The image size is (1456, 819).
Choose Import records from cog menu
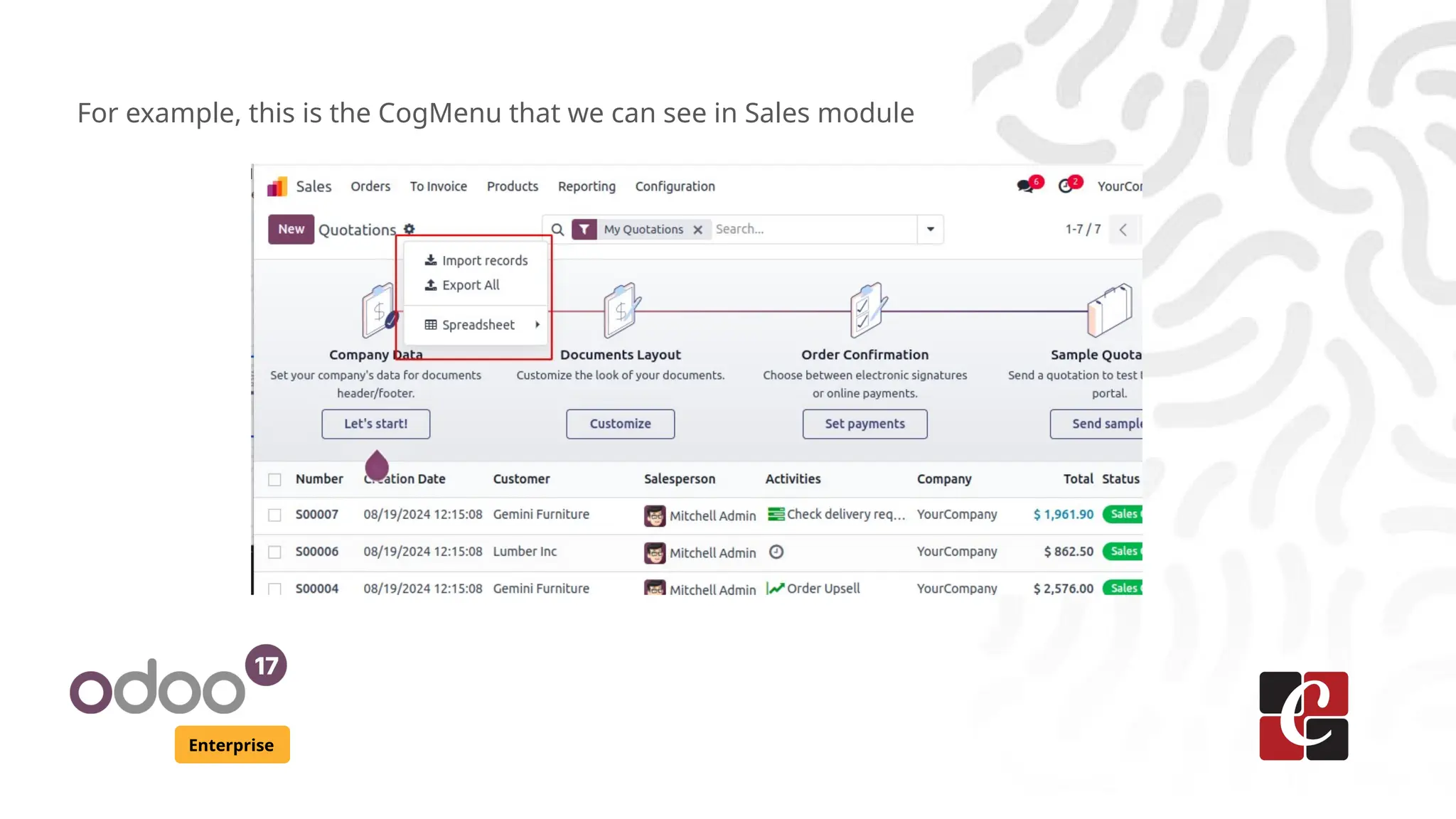[x=484, y=261]
